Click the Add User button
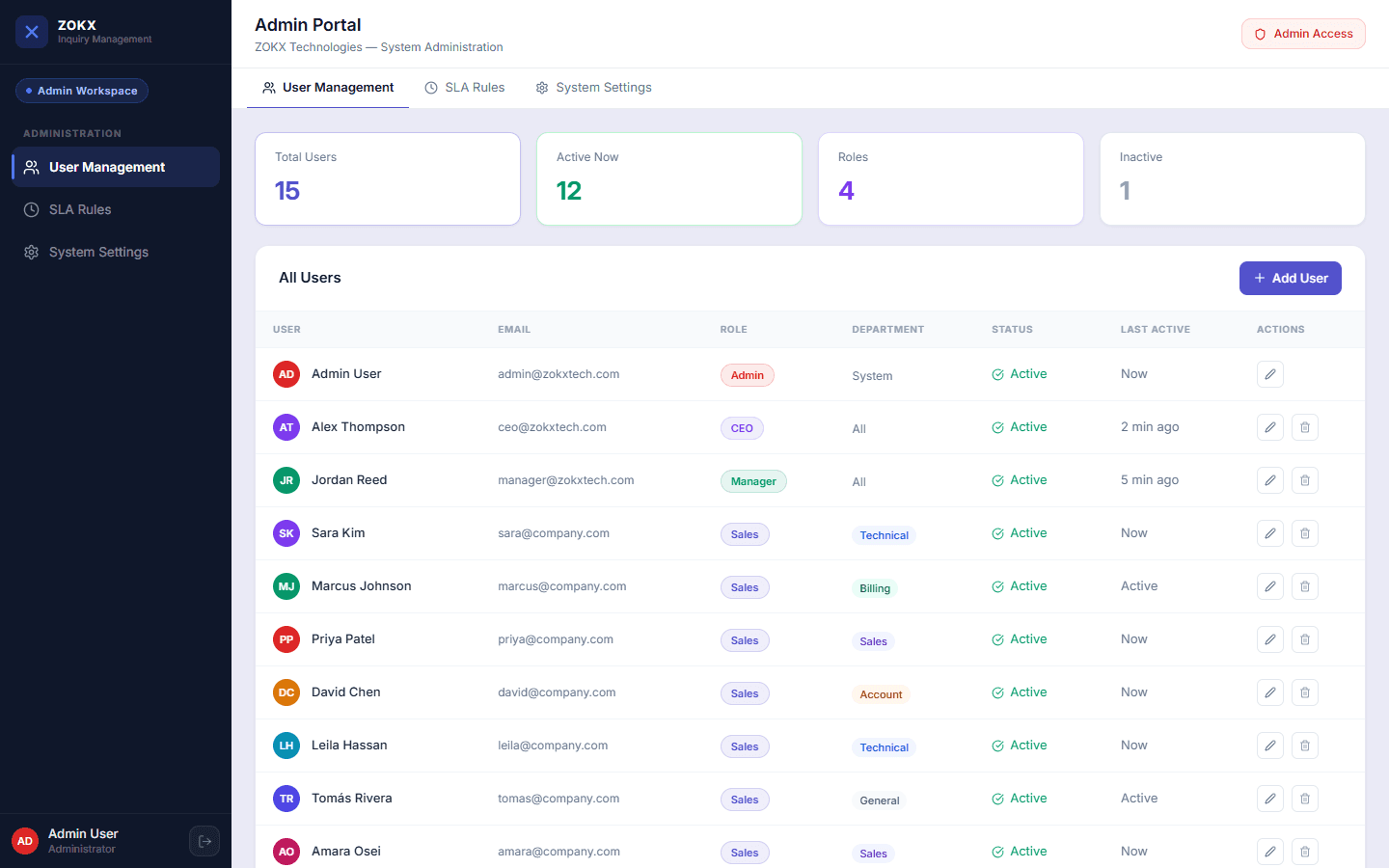This screenshot has height=868, width=1389. 1291,278
